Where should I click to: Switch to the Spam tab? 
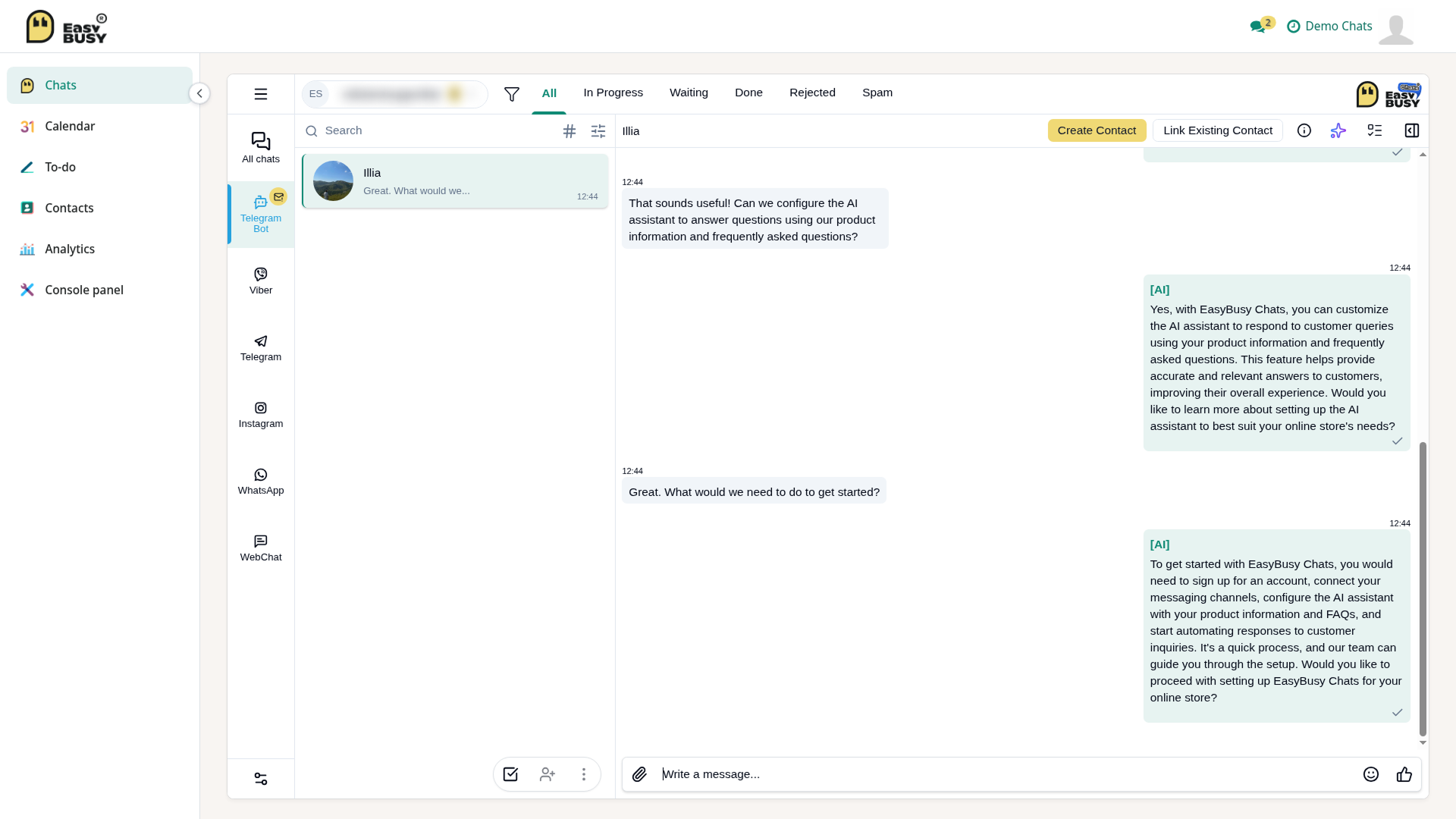[x=877, y=93]
